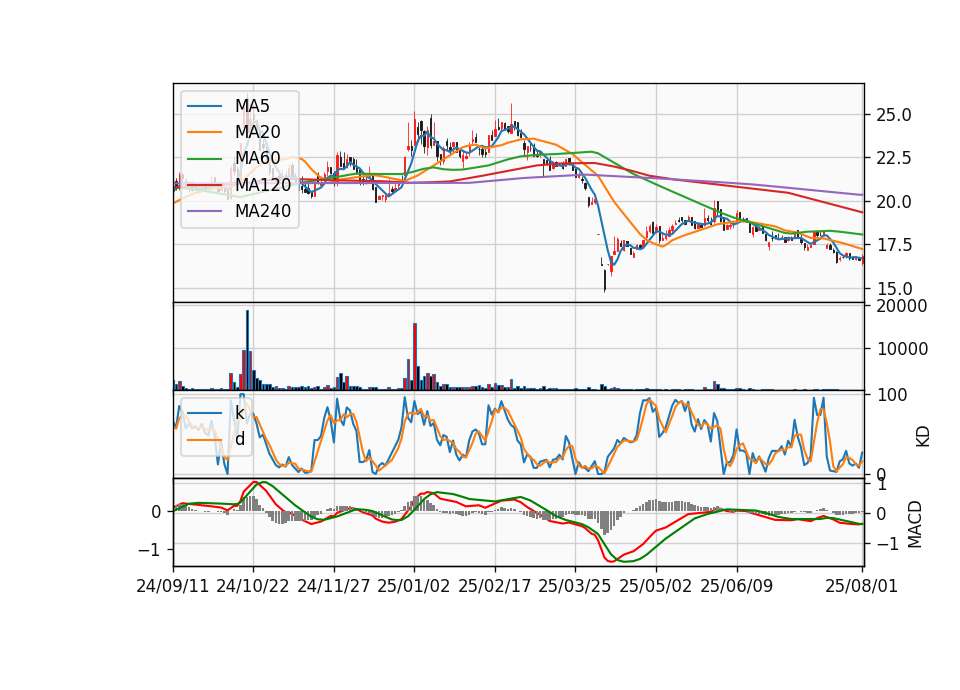The height and width of the screenshot is (690, 960).
Task: Click the lowest candlestick wick near 15.0
Action: (605, 281)
